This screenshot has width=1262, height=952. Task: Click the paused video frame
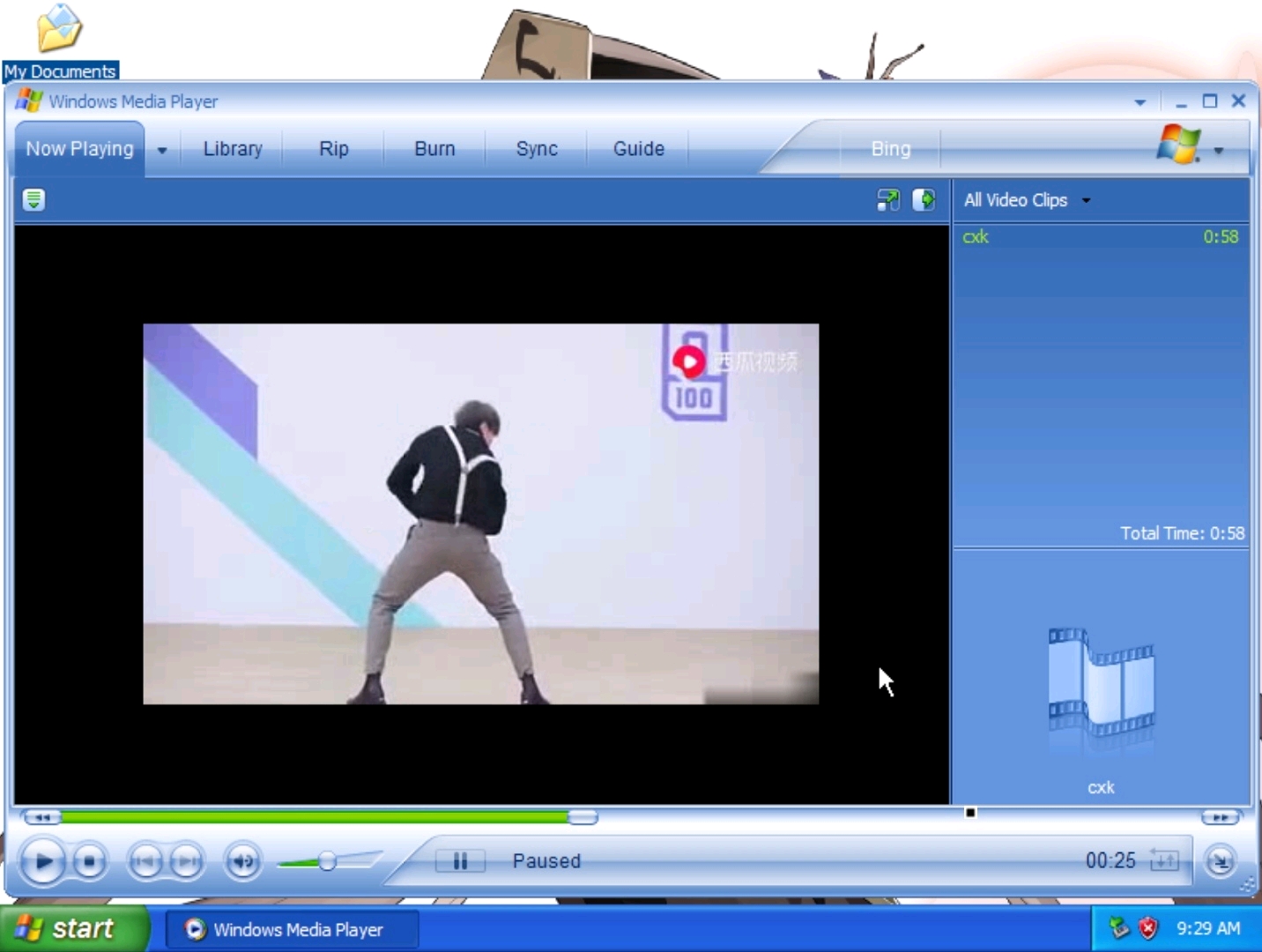481,514
